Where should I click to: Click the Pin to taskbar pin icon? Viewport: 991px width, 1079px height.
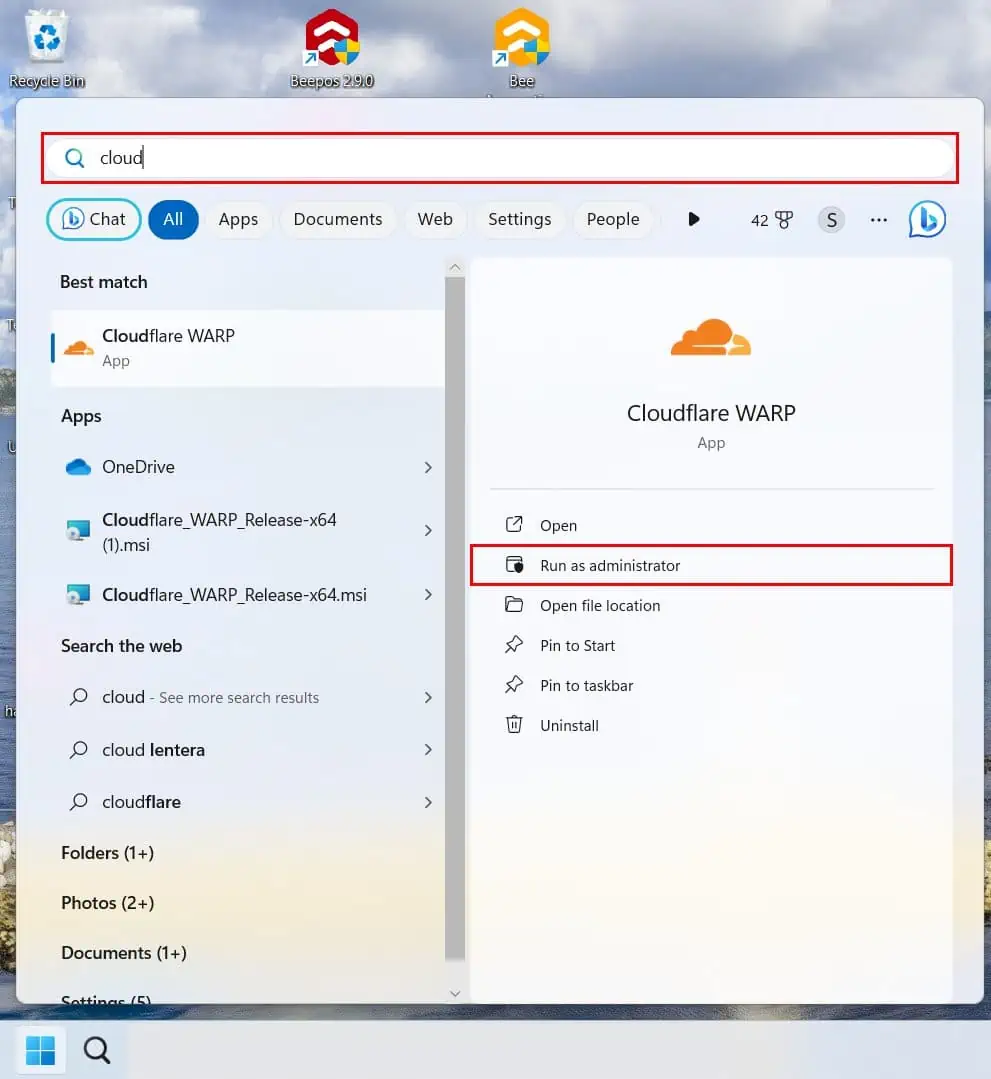click(x=514, y=685)
